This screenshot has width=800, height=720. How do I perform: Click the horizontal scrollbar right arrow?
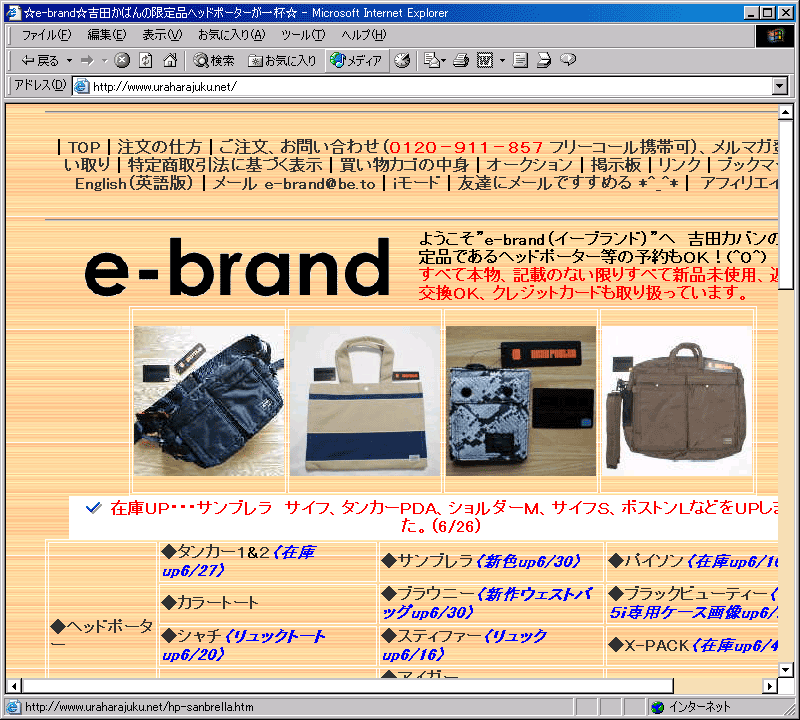[770, 685]
